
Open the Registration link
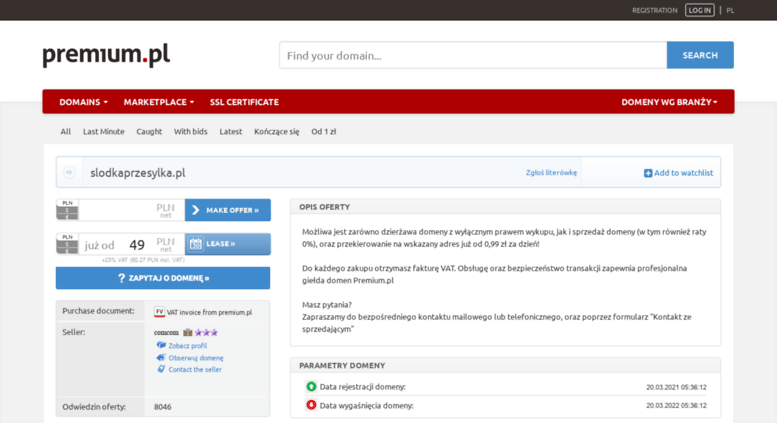coord(655,10)
